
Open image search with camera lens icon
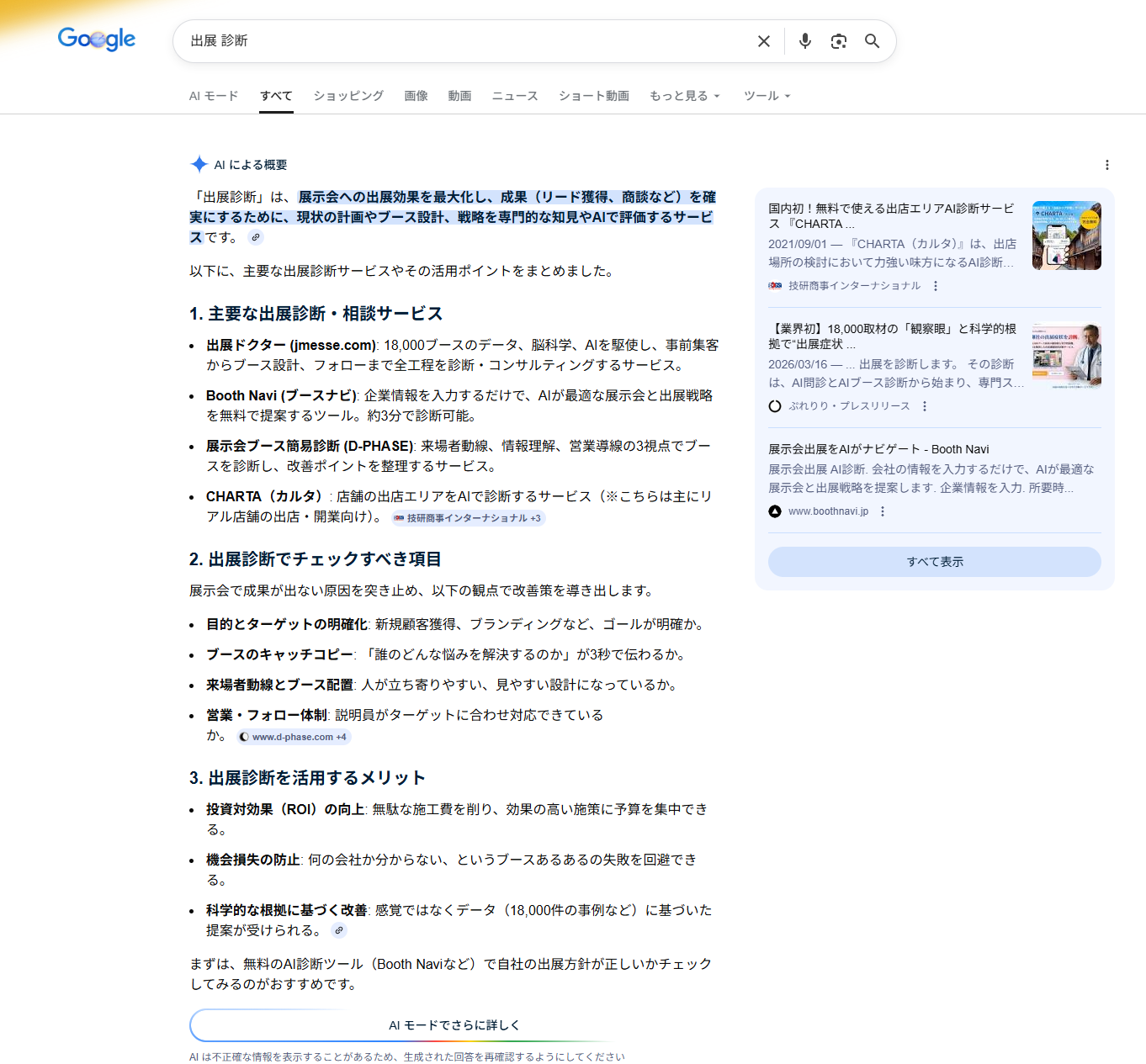839,41
